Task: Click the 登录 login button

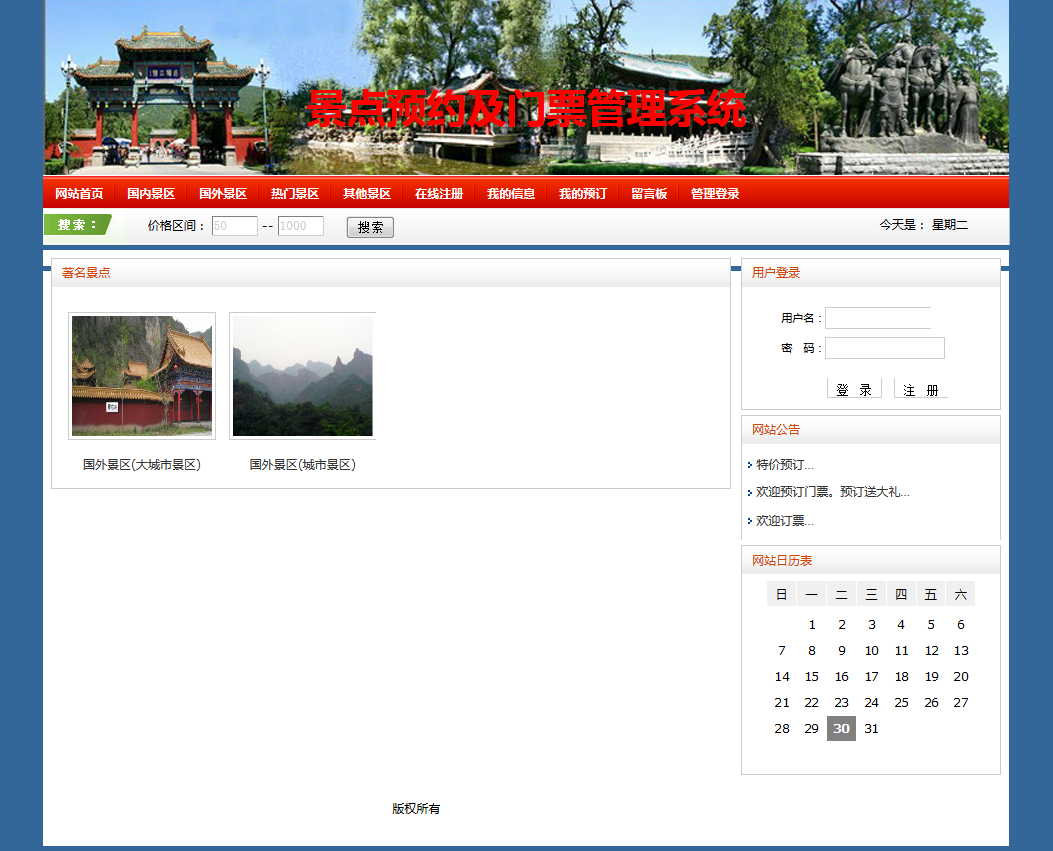Action: [x=854, y=389]
